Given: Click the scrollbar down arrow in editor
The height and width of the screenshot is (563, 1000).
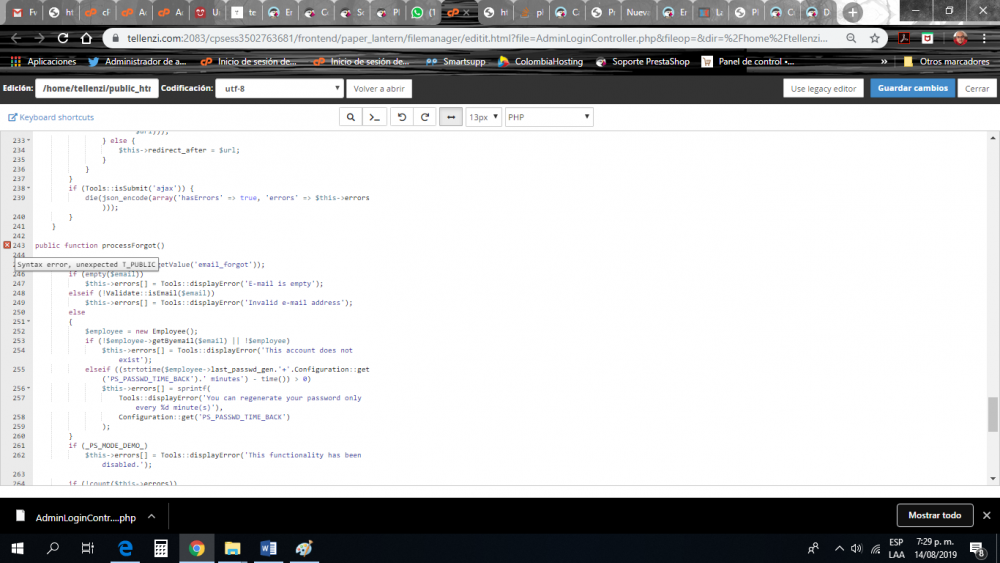Looking at the screenshot, I should [993, 478].
